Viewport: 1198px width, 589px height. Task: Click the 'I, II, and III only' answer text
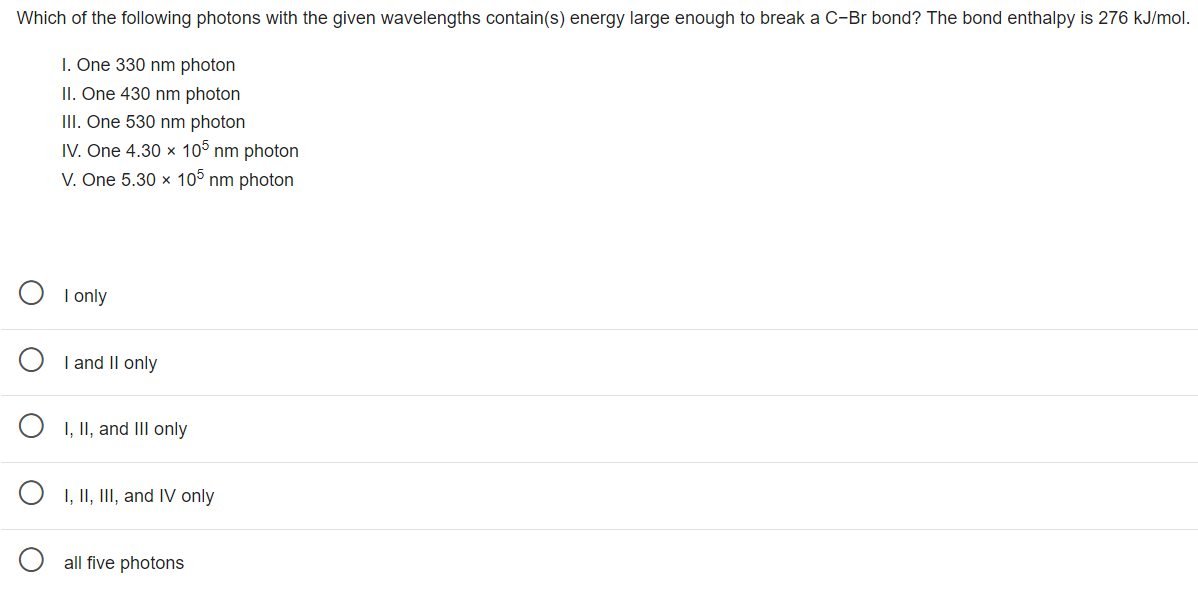point(124,428)
